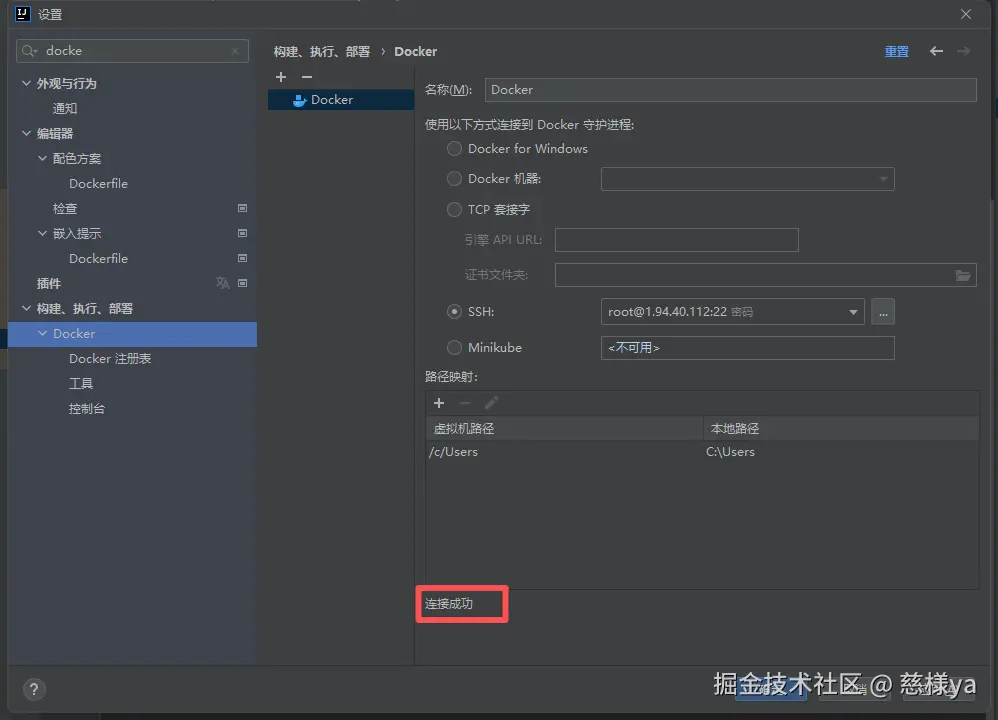Screen dimensions: 998x720
Task: Collapse the 嵌入提示 tree node
Action: (42, 233)
